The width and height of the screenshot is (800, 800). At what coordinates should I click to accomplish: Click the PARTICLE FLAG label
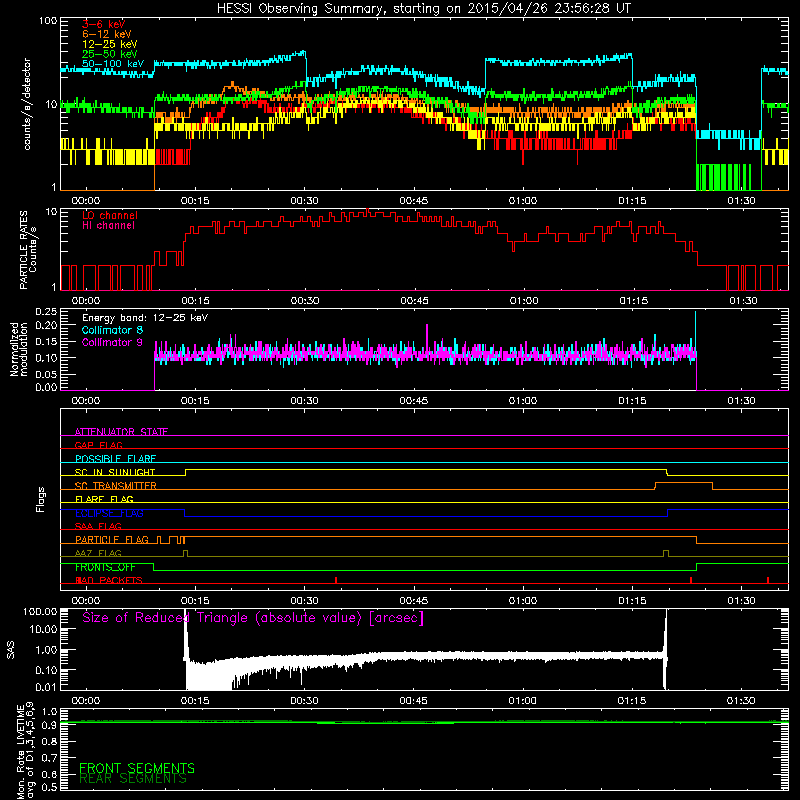(x=112, y=539)
